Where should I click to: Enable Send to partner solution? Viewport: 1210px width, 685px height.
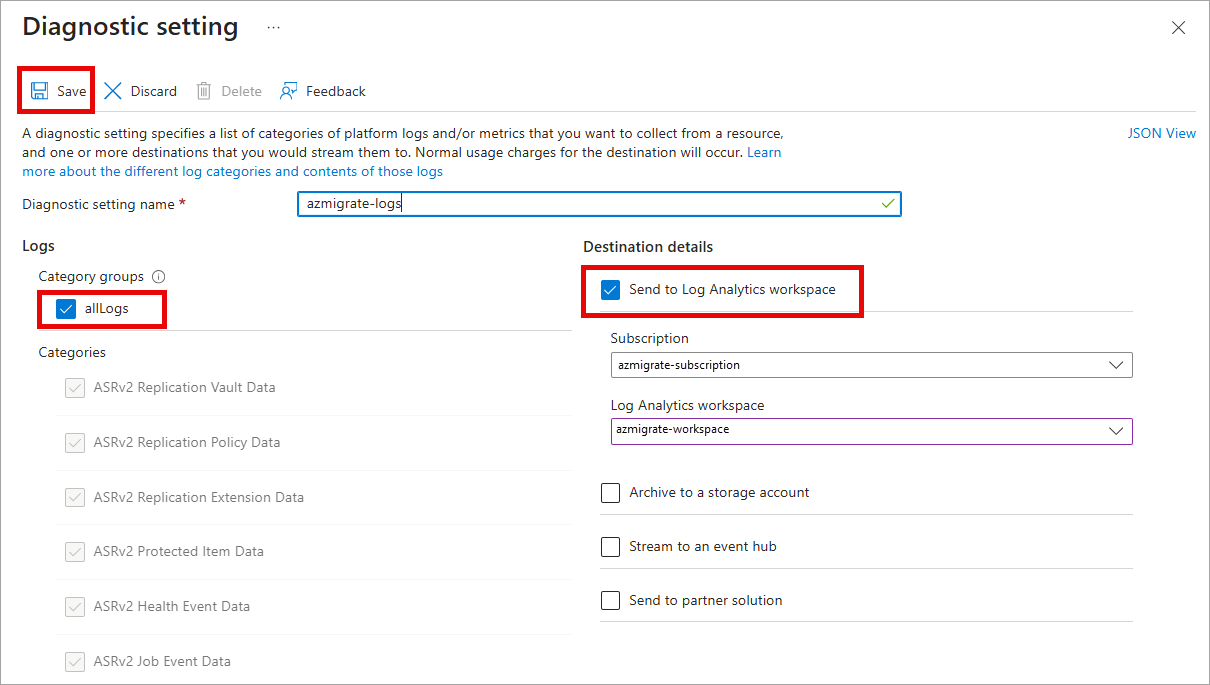611,601
